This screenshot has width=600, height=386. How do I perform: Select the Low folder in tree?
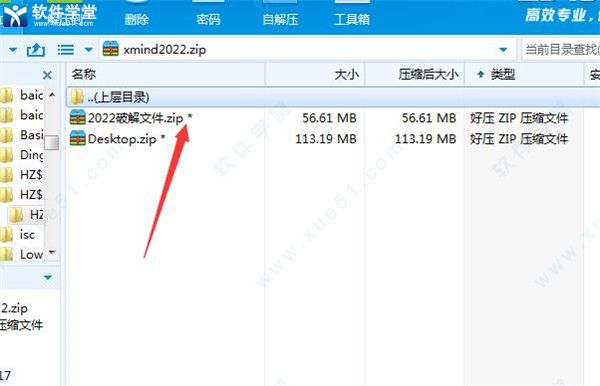tap(22, 254)
